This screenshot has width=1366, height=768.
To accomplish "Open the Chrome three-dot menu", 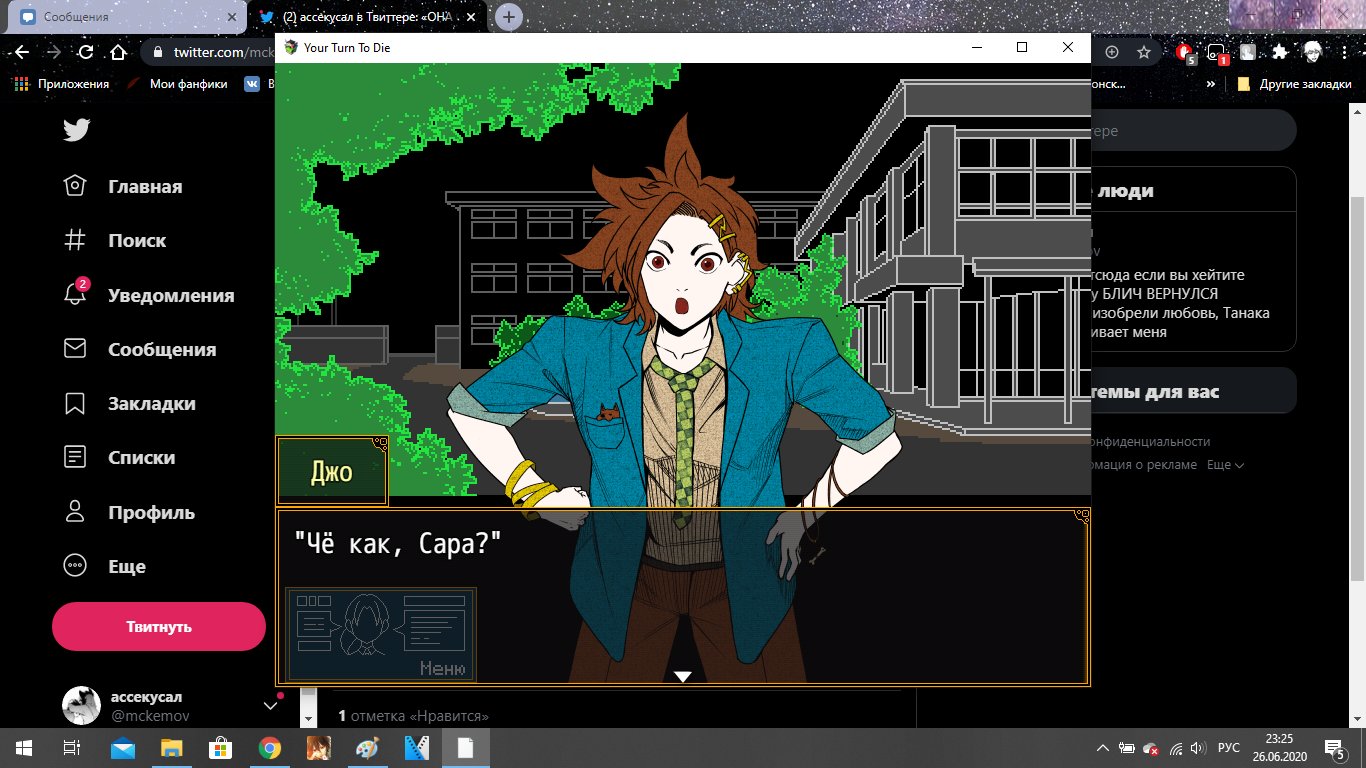I will tap(1345, 52).
